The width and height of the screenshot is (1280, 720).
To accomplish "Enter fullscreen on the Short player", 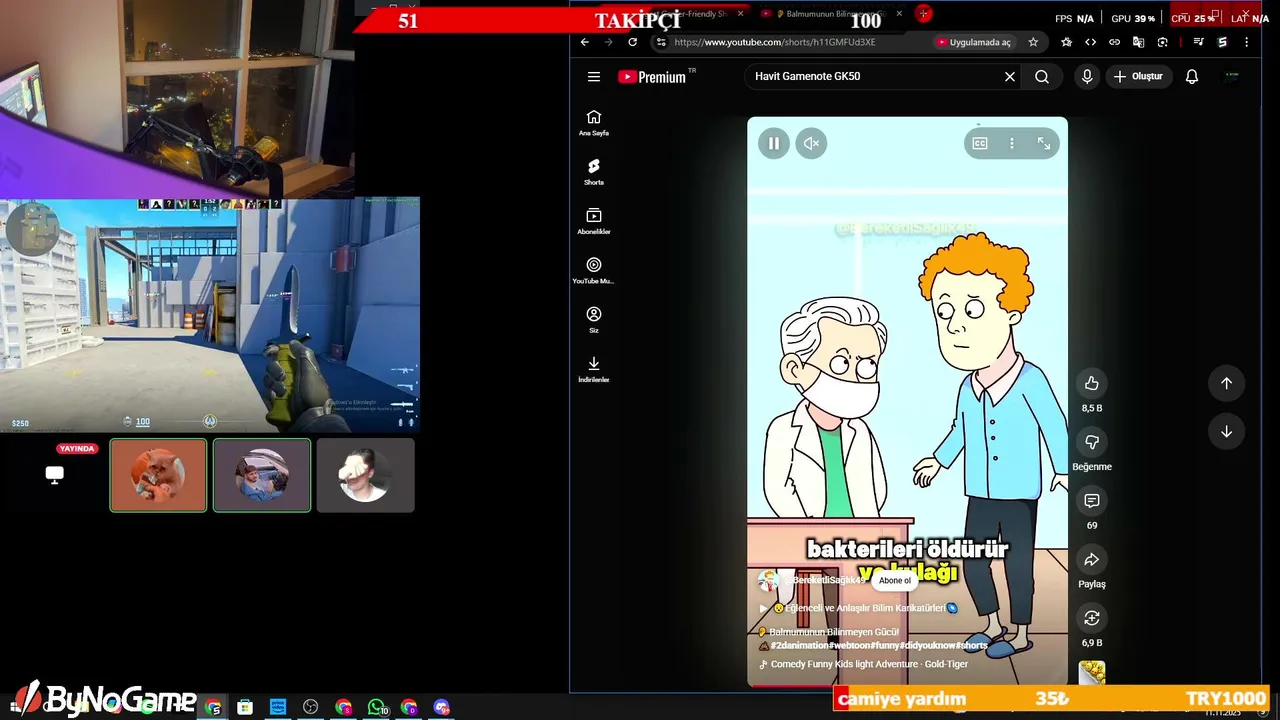I will coord(1044,144).
